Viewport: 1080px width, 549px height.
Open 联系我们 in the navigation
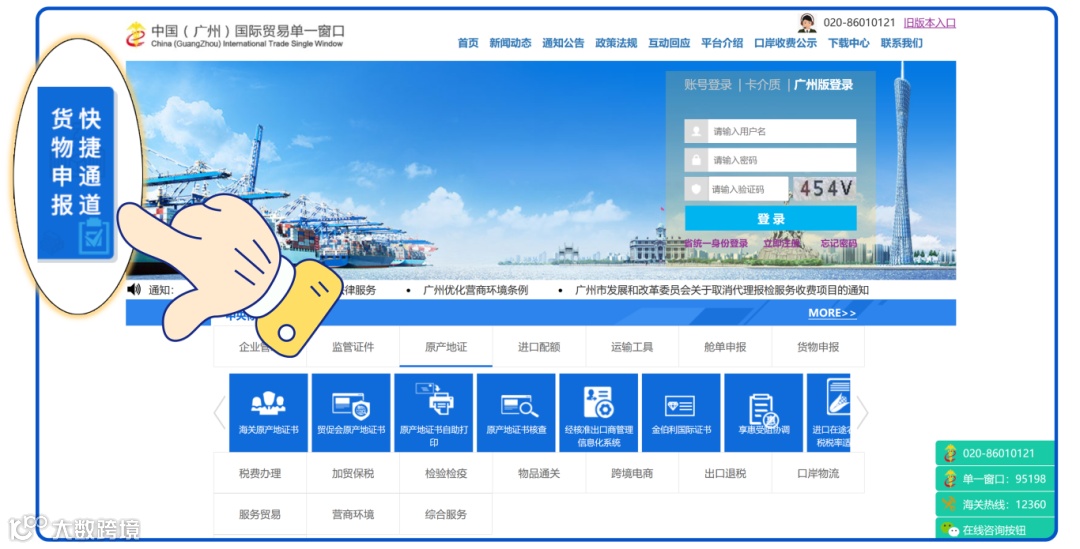[902, 43]
